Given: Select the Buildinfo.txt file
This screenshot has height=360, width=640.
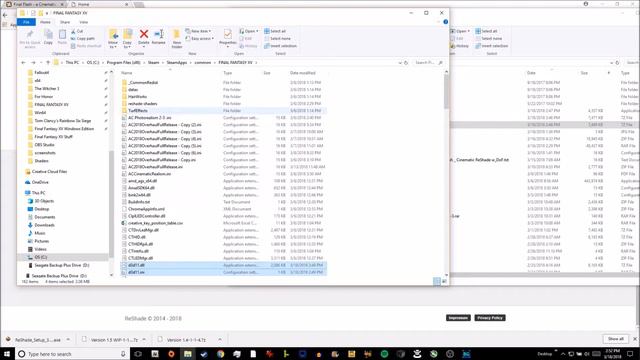Looking at the screenshot, I should pos(139,202).
